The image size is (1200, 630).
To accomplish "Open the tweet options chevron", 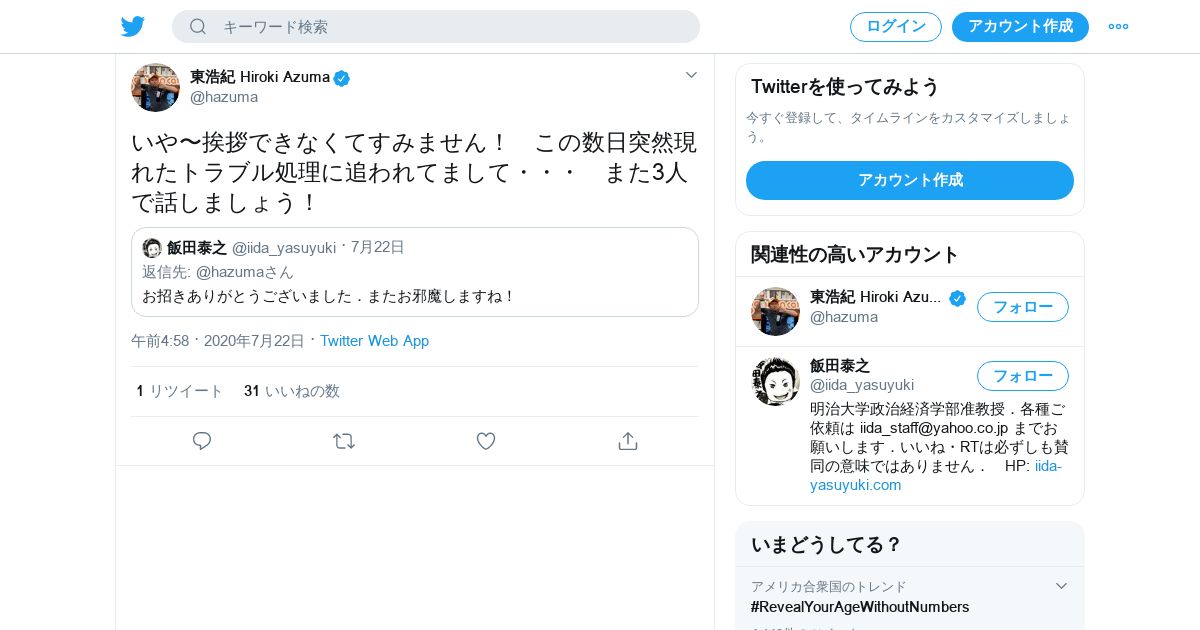I will click(691, 75).
